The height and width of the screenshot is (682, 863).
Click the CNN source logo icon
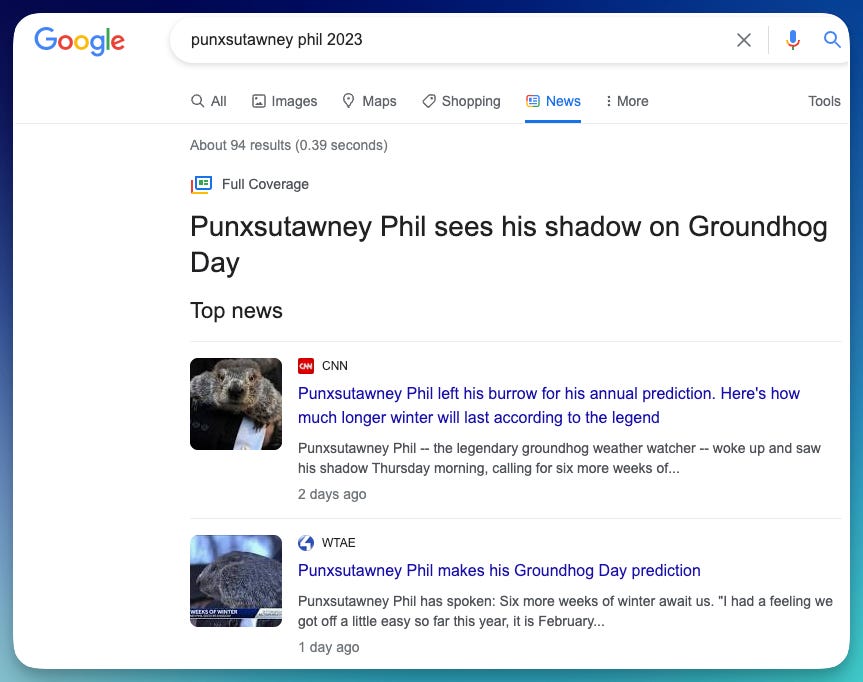(306, 366)
